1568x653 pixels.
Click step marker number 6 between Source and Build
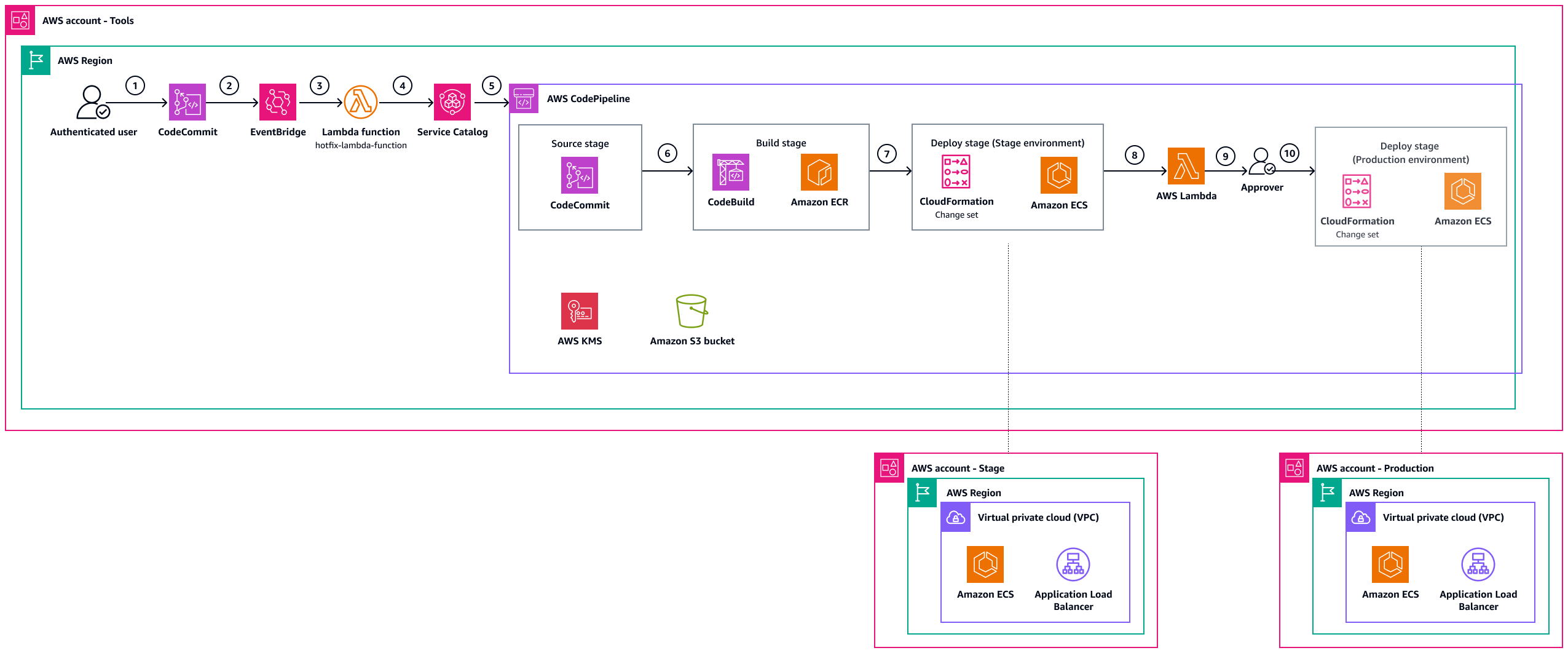[667, 153]
